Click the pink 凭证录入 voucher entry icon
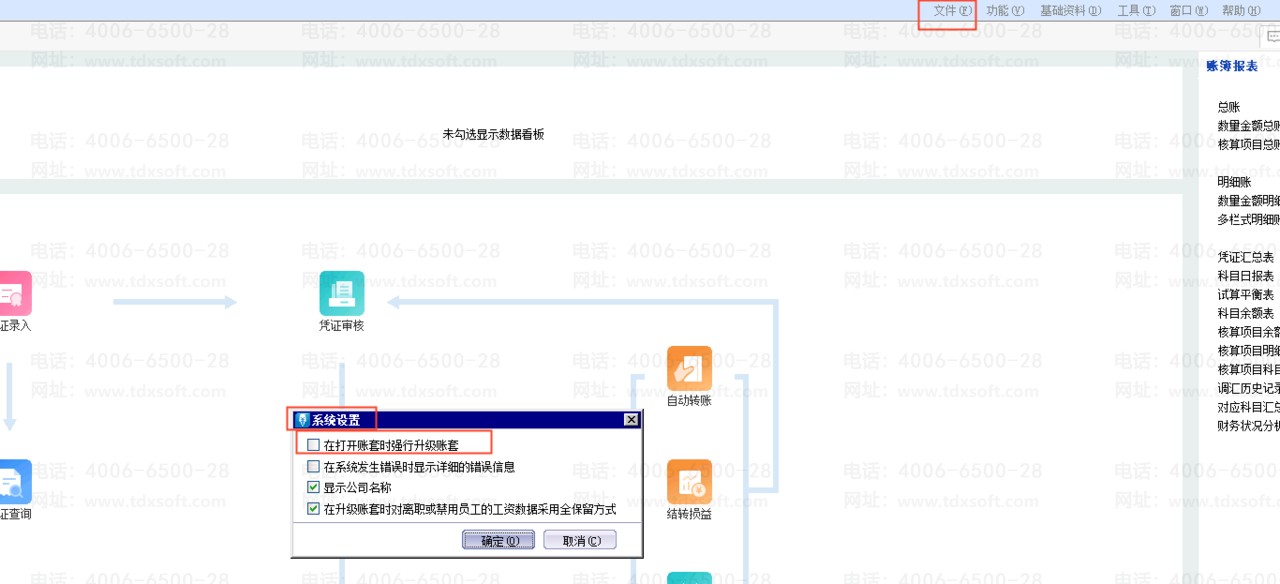 [14, 293]
